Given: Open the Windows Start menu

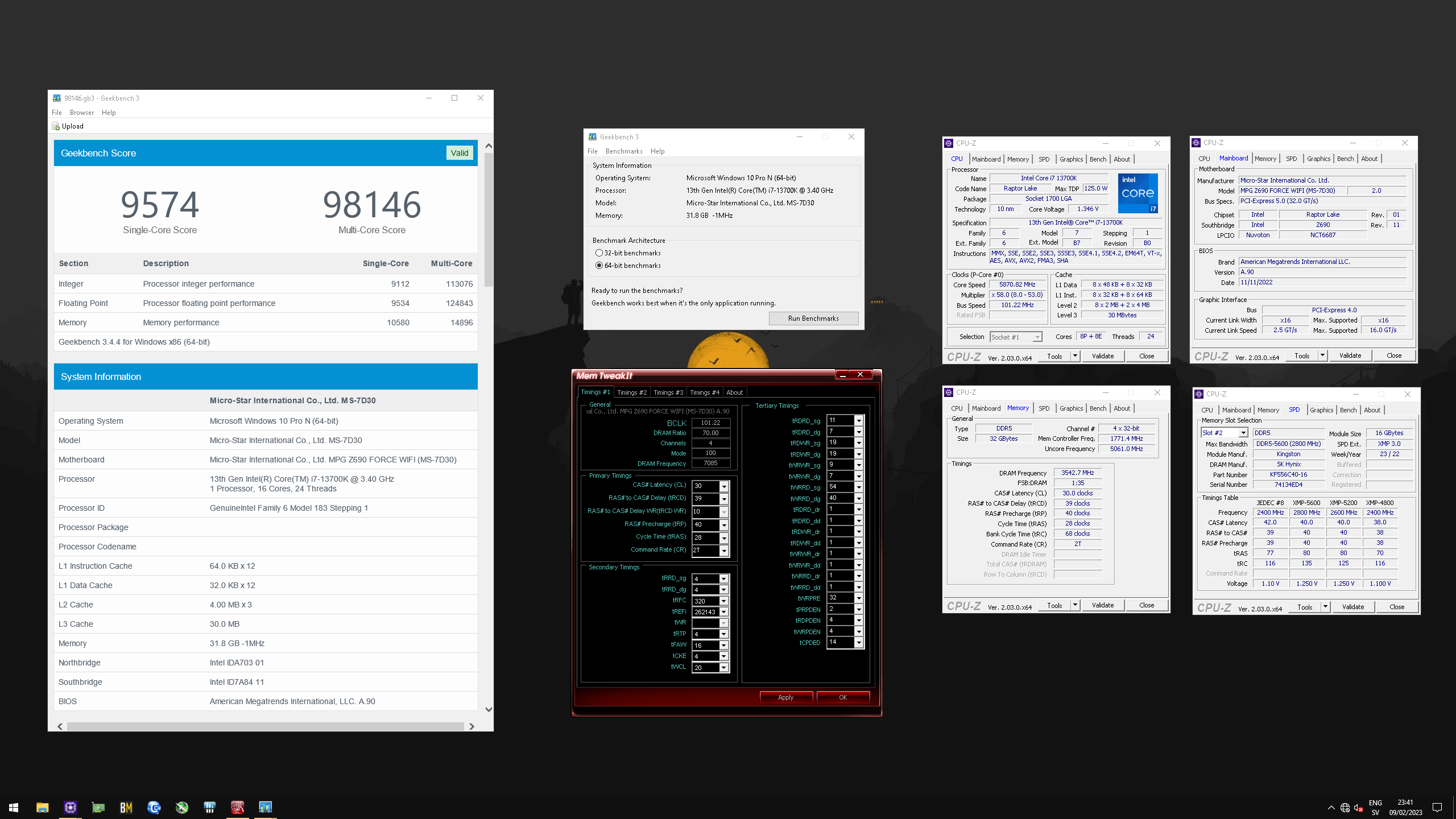Looking at the screenshot, I should [x=14, y=807].
